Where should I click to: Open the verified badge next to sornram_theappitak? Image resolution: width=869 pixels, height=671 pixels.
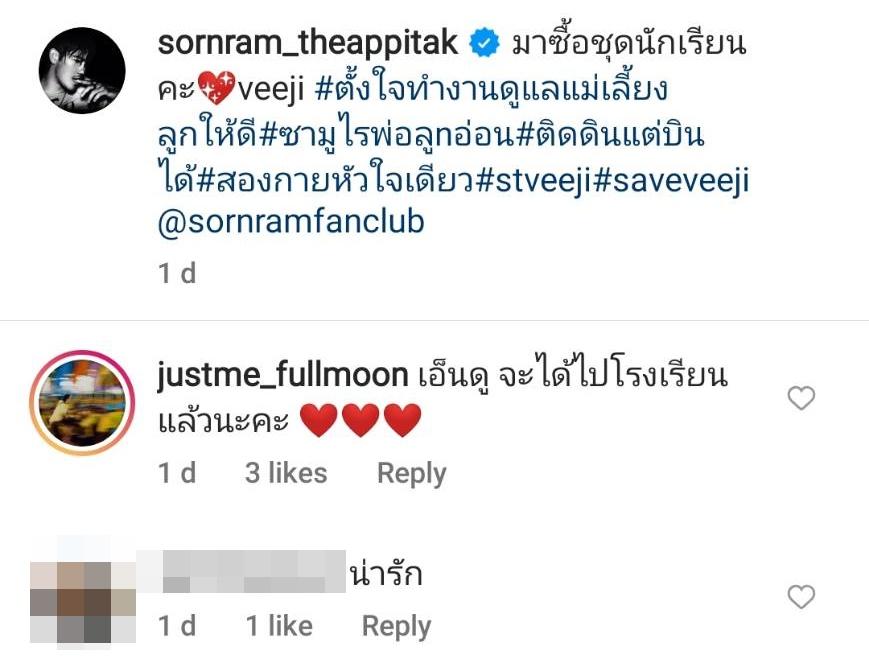click(484, 44)
